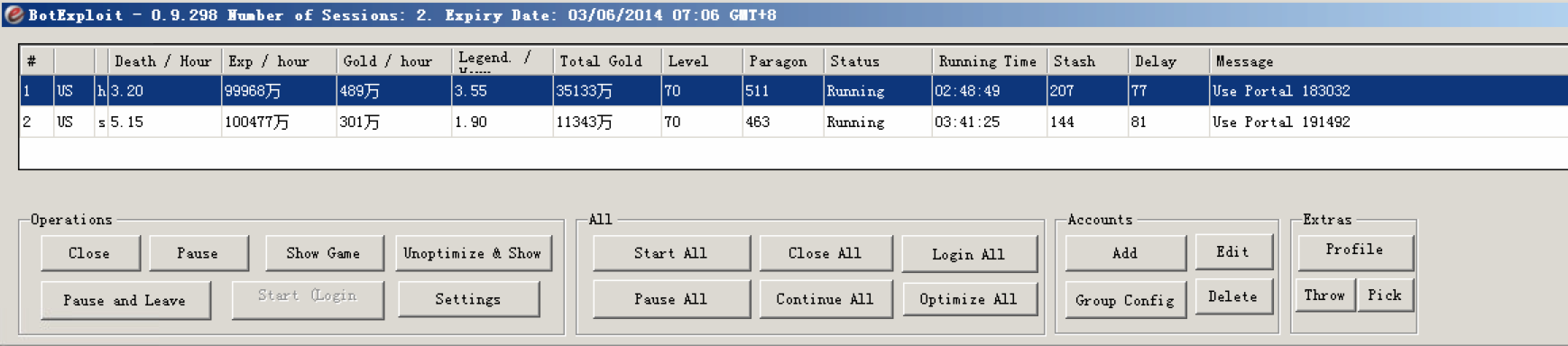Click Start All sessions button

click(x=671, y=253)
